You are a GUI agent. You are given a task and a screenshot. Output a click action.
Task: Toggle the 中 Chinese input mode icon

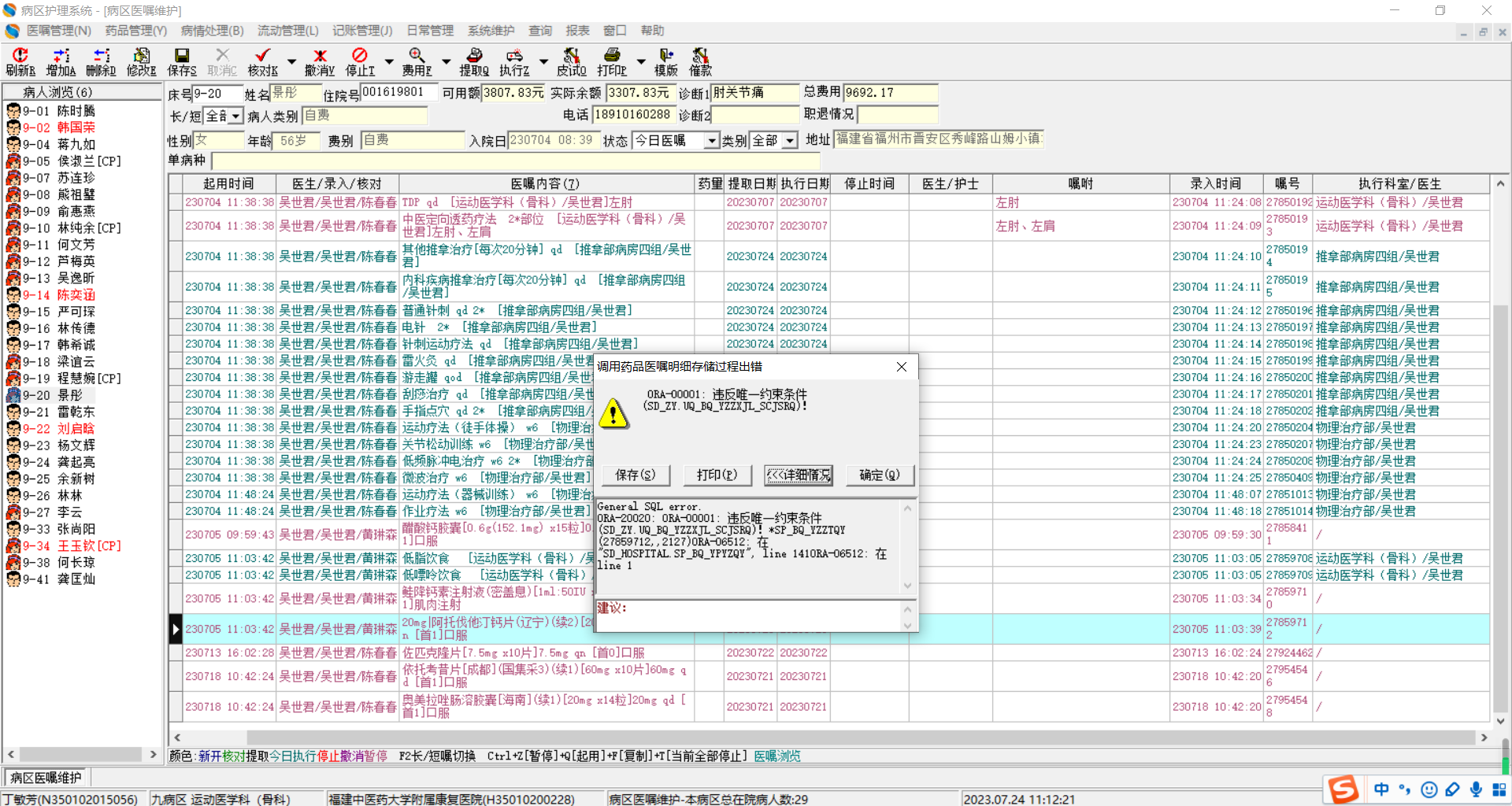coord(1381,789)
